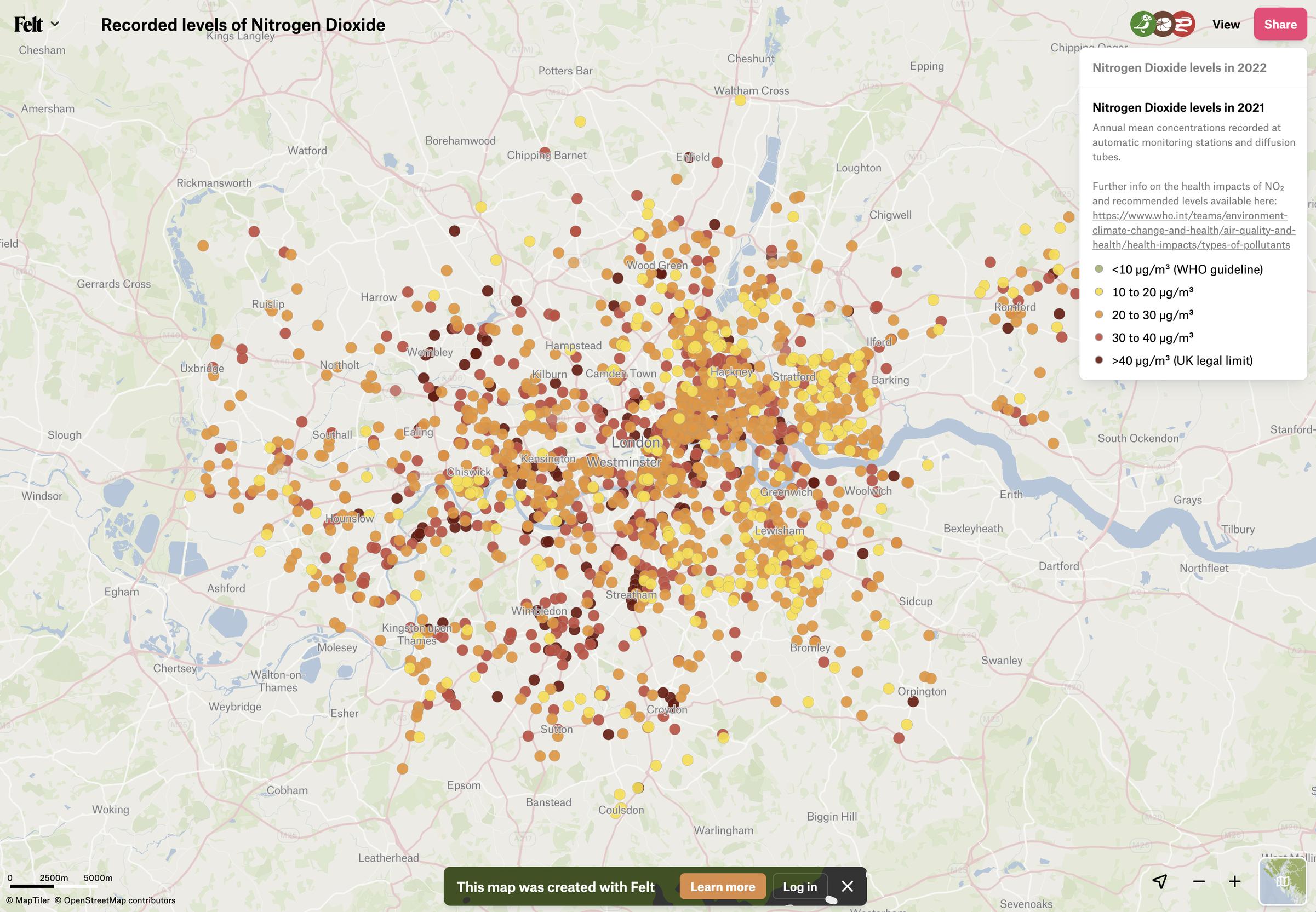
Task: Click the Croydon map label
Action: pyautogui.click(x=667, y=710)
